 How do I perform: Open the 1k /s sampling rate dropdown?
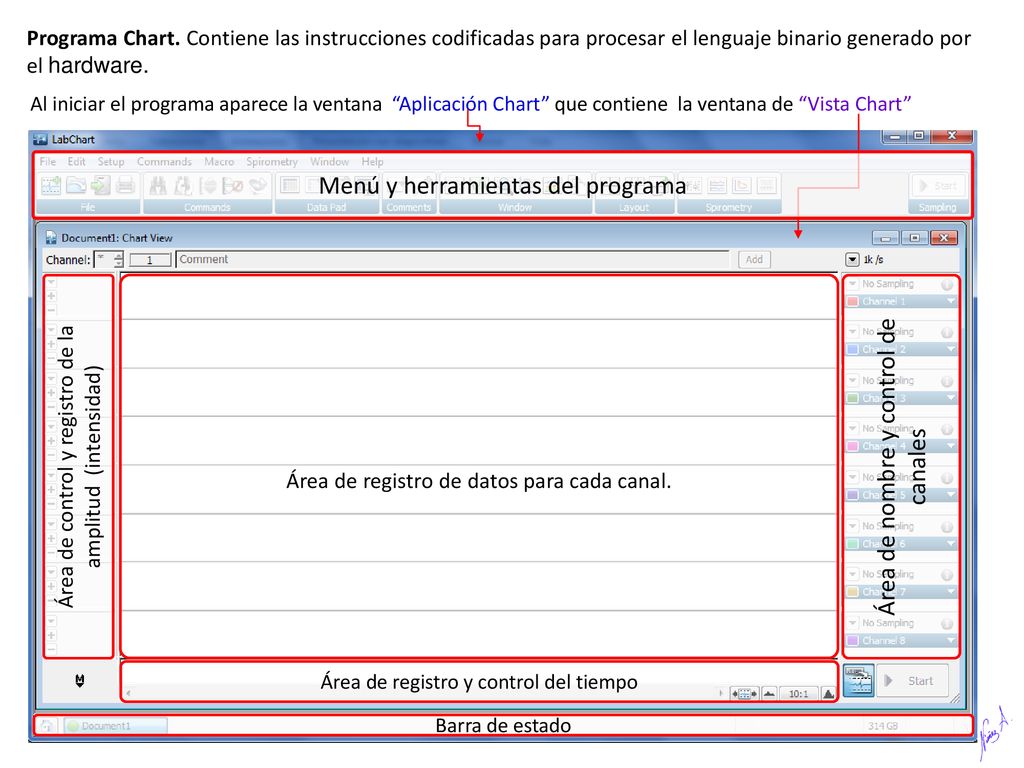coord(852,259)
